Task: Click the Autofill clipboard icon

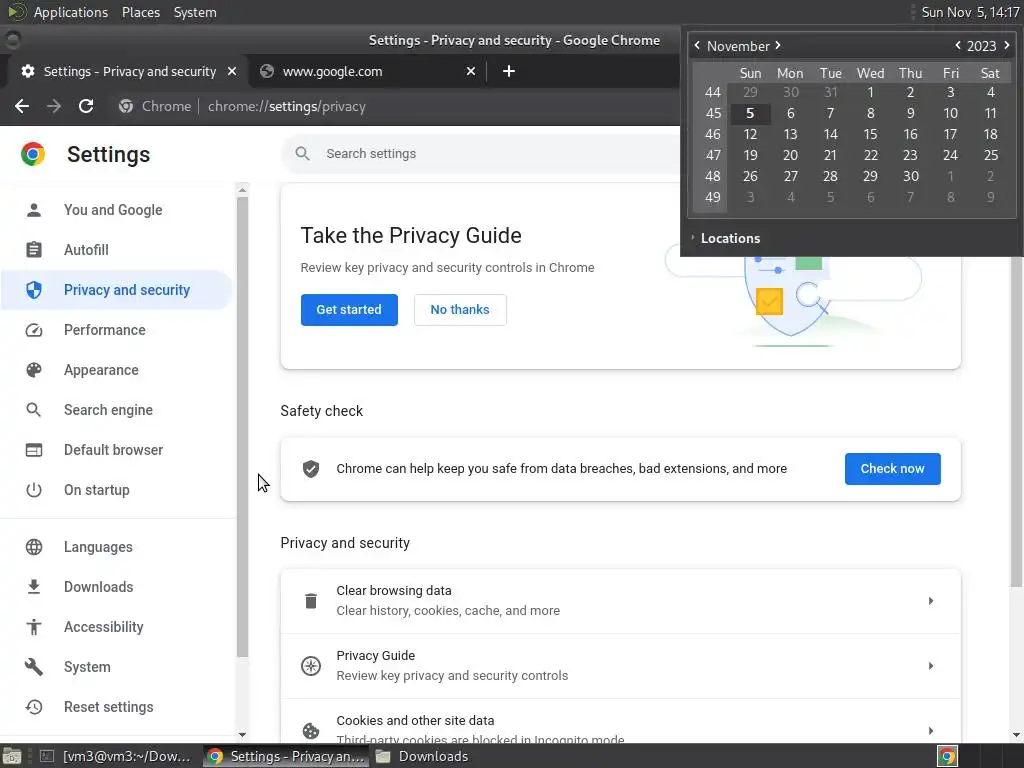Action: (34, 249)
